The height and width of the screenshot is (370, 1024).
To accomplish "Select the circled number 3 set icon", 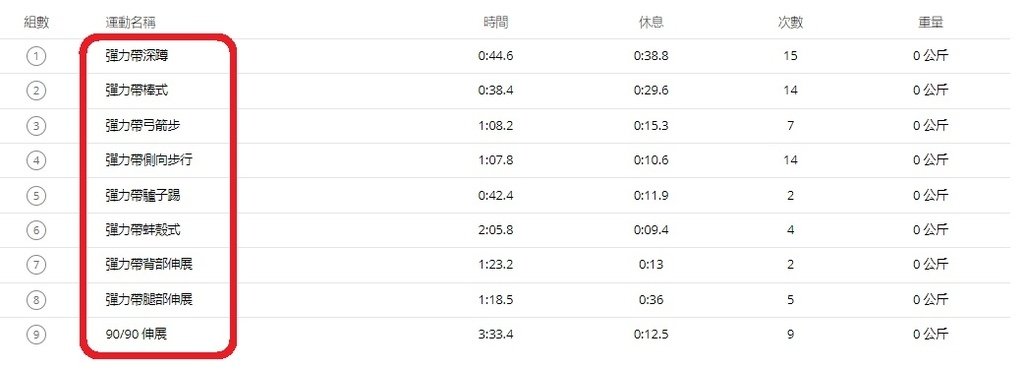I will 37,126.
